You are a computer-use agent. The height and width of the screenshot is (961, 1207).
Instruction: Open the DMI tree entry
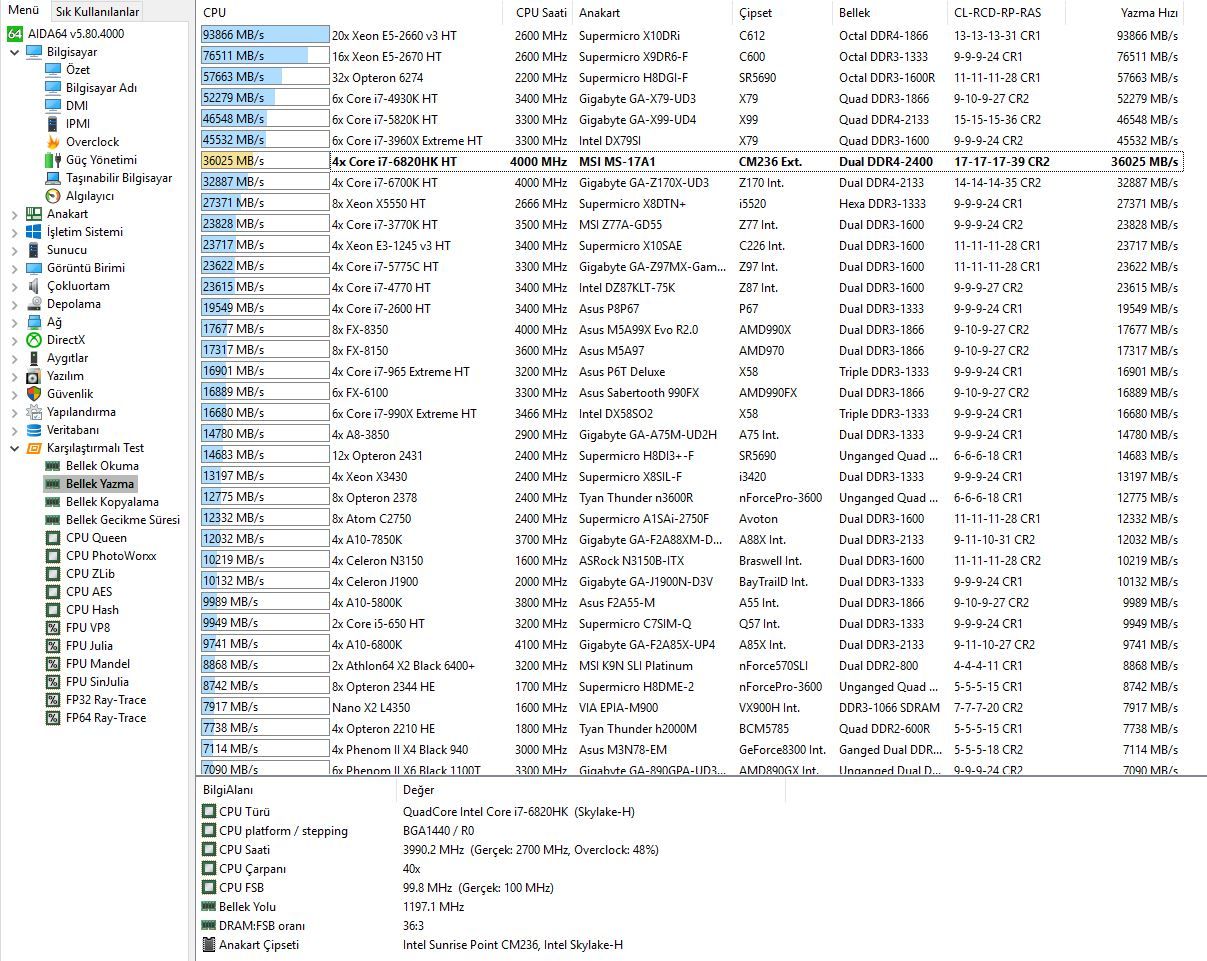[x=77, y=106]
